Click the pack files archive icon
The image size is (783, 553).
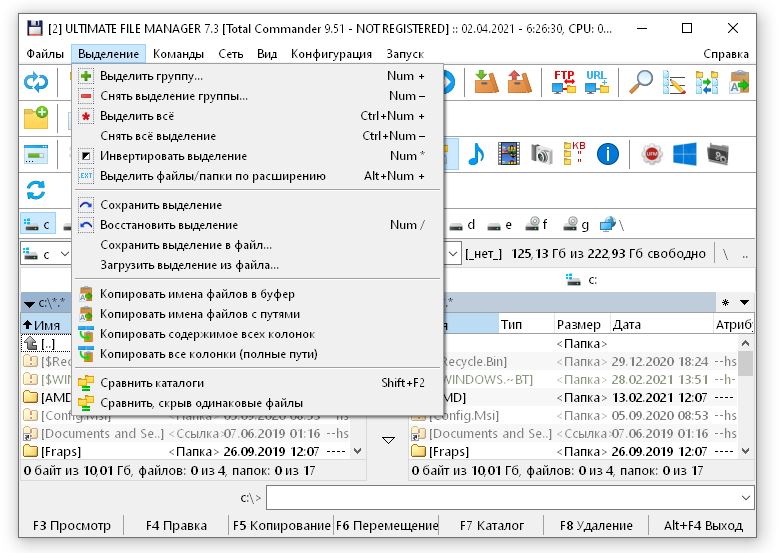(x=486, y=82)
